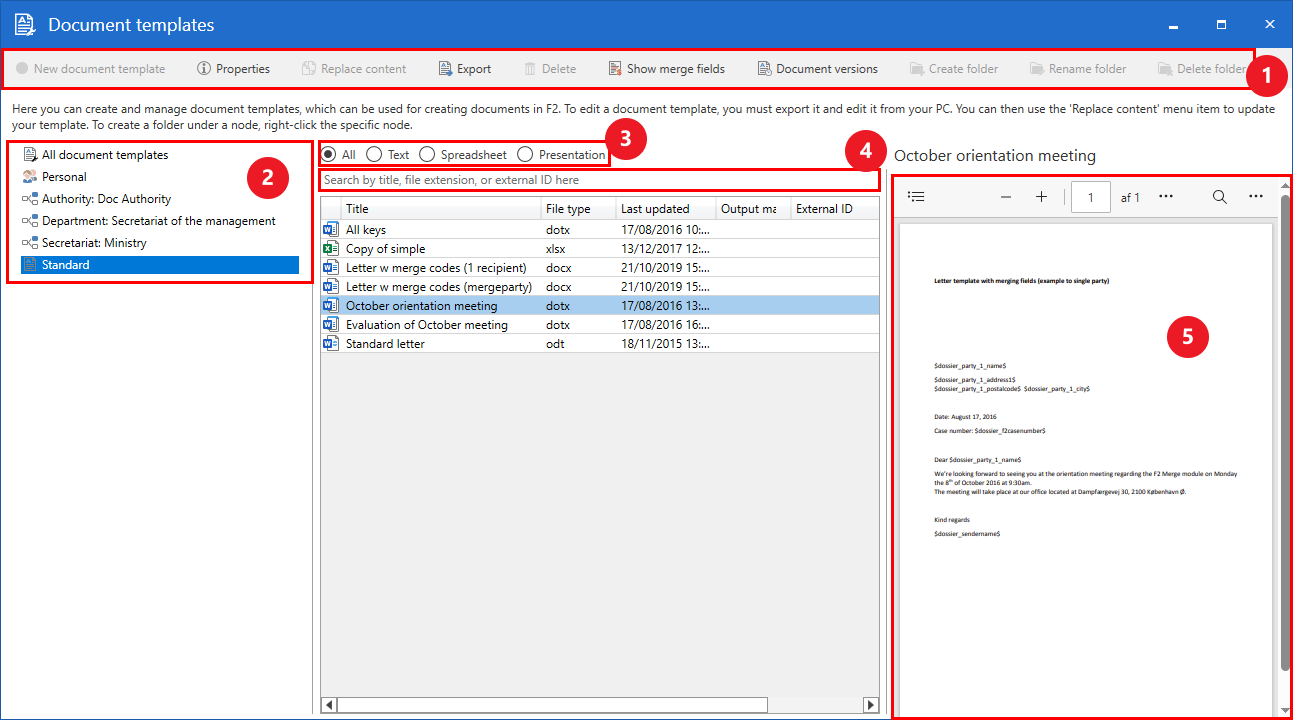Screen dimensions: 1293x720
Task: Click the template search input field
Action: tap(598, 180)
